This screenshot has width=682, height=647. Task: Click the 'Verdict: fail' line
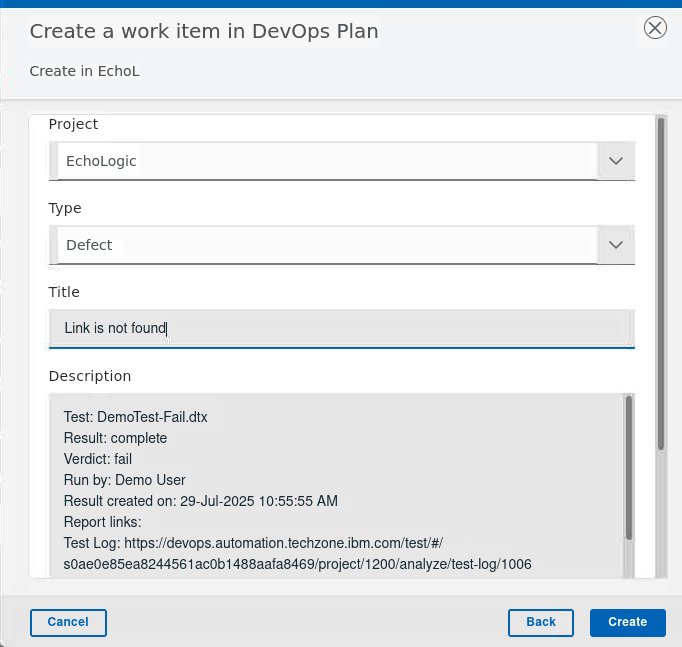(97, 459)
